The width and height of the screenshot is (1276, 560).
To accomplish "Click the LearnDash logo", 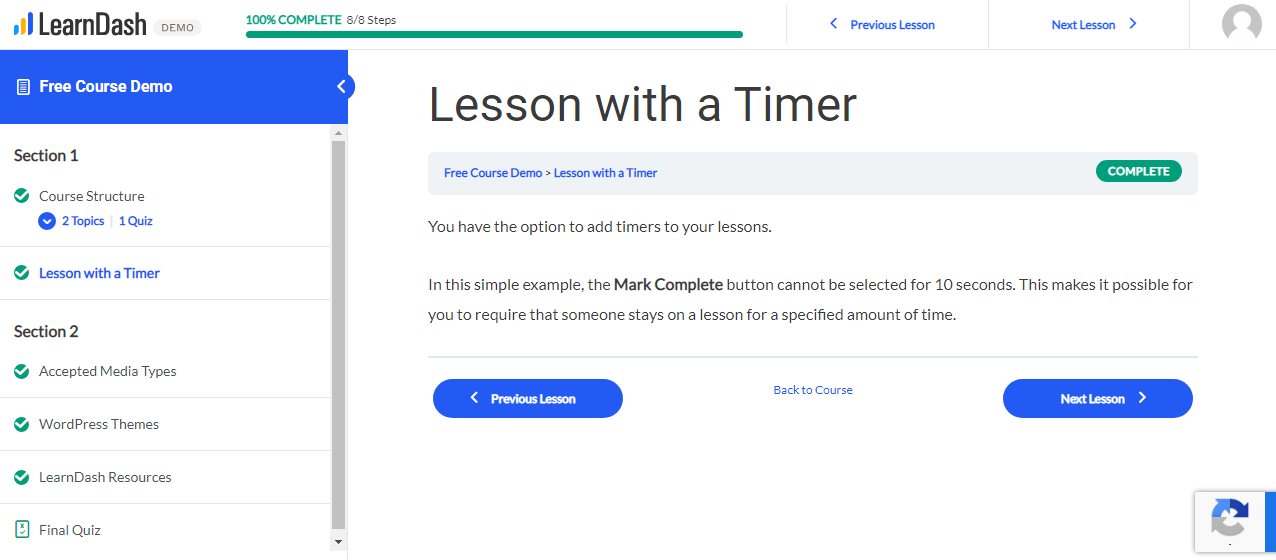I will pos(80,24).
